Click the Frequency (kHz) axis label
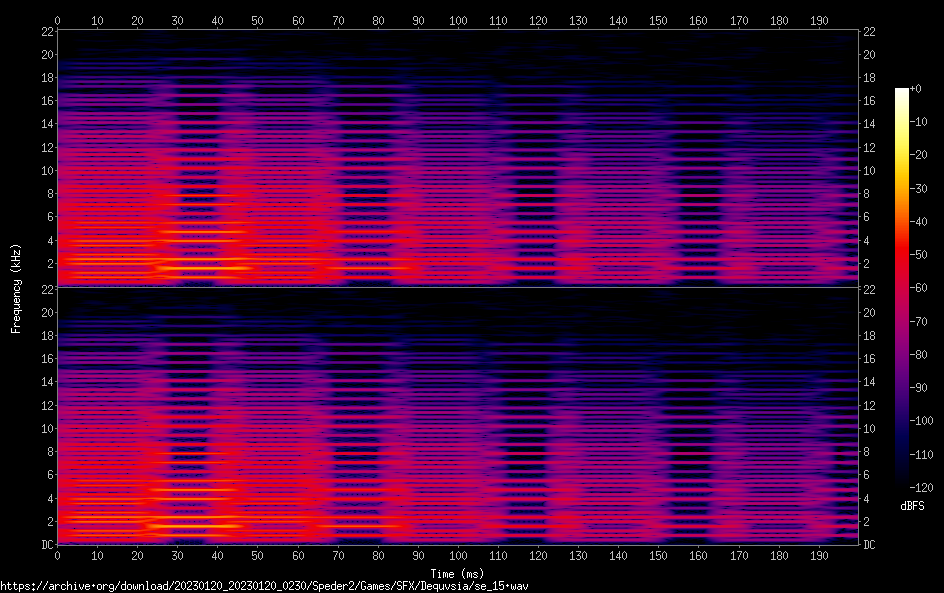 point(16,287)
